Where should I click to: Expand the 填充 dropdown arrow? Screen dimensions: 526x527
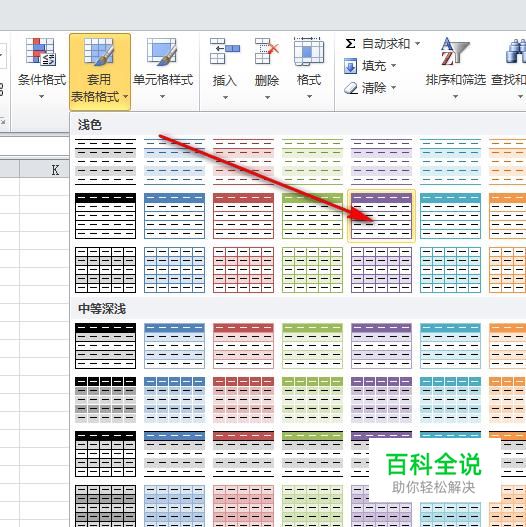point(393,66)
